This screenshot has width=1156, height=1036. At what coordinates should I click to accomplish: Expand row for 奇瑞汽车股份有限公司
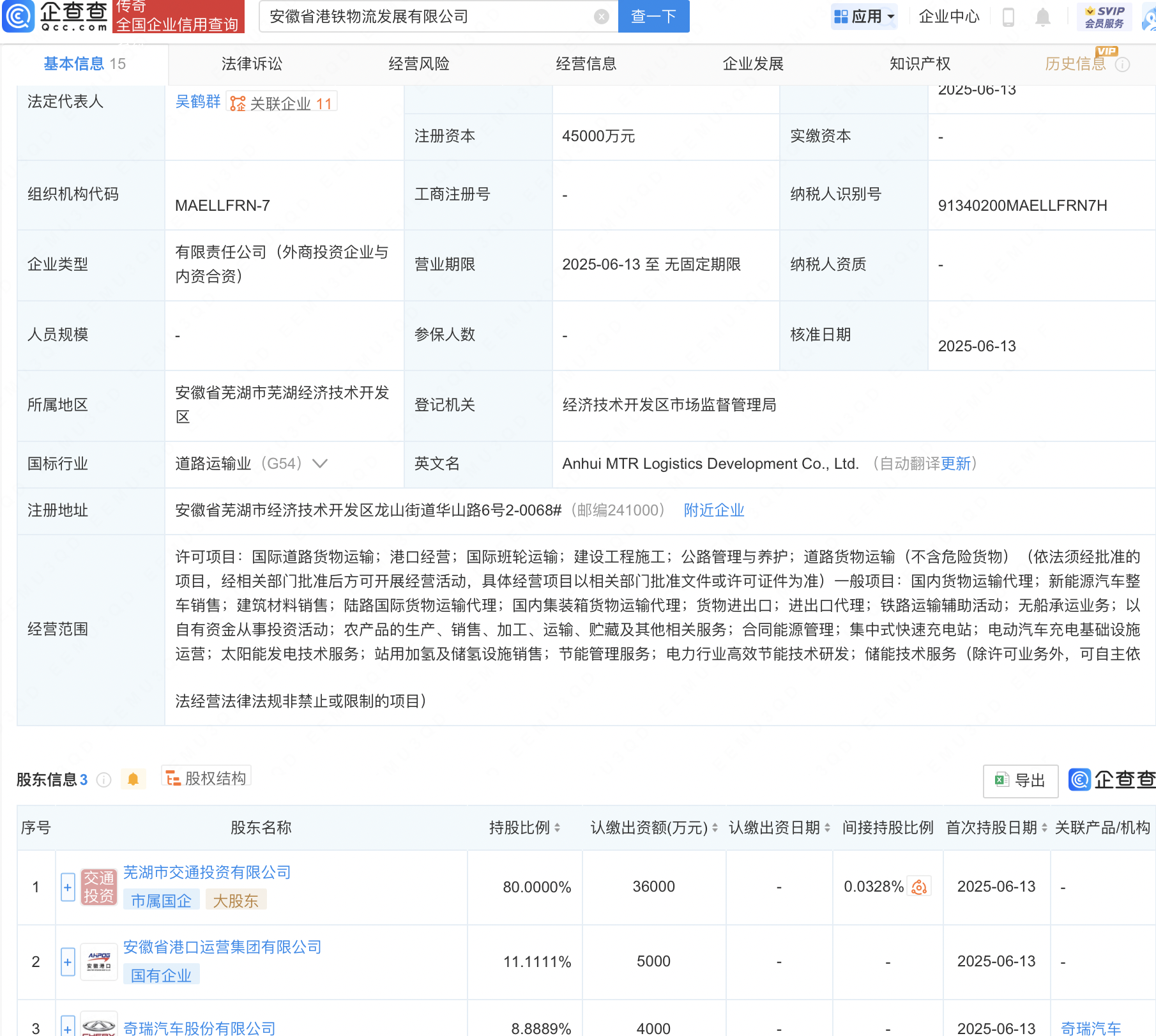(x=68, y=1026)
